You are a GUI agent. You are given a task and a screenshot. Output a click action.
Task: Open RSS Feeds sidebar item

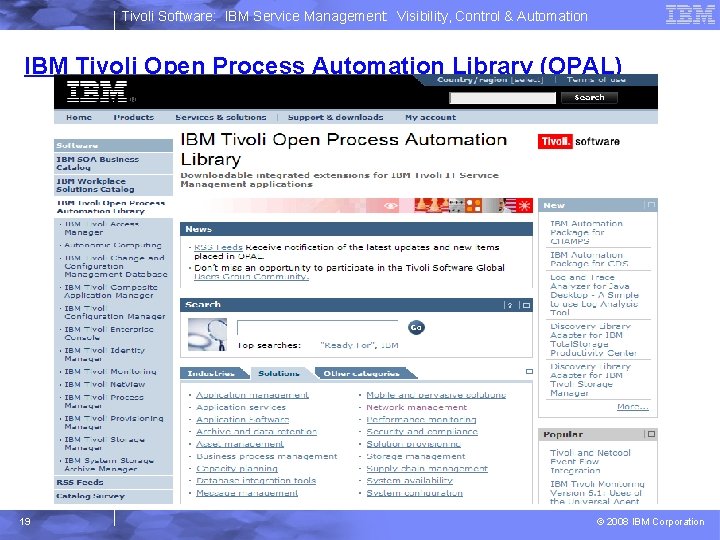[x=113, y=482]
